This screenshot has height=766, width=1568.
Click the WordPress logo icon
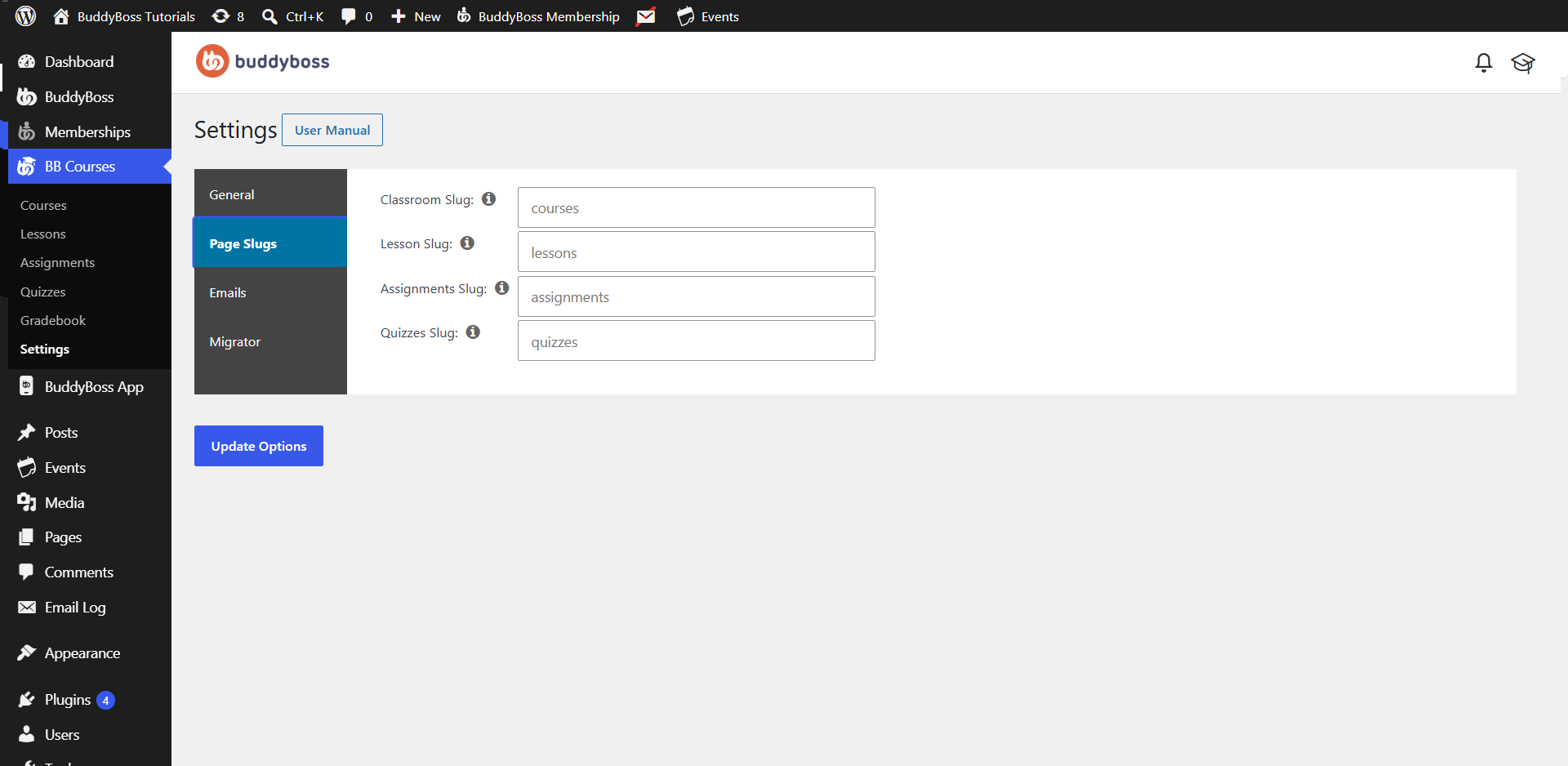click(x=26, y=16)
